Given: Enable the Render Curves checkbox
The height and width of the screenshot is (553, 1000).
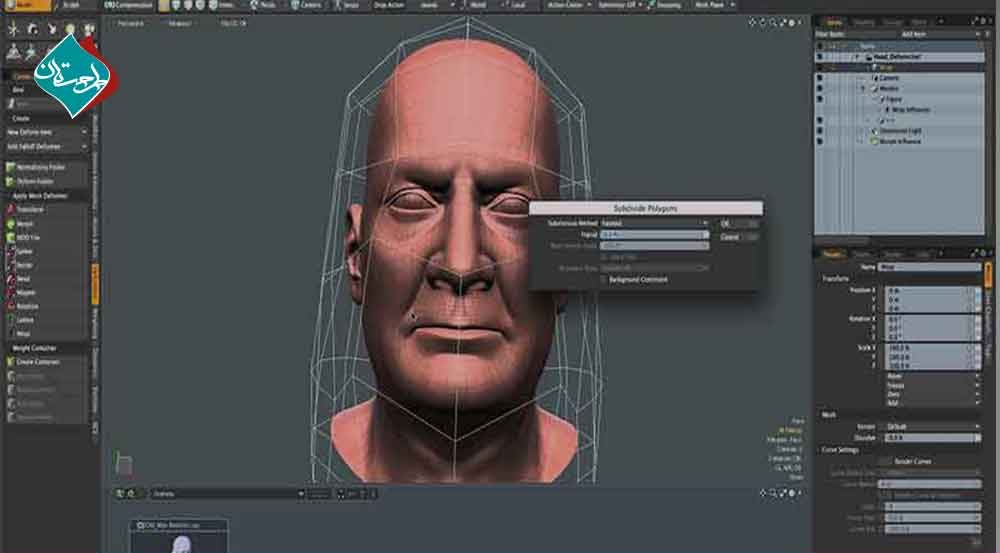Looking at the screenshot, I should coord(884,461).
